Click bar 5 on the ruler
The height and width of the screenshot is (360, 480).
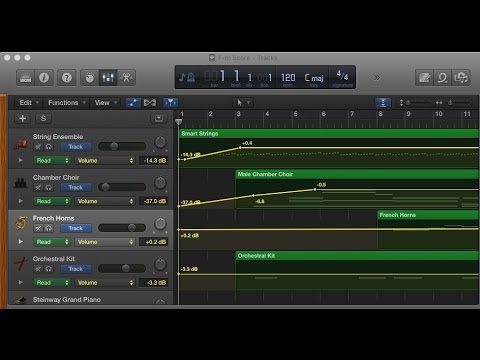click(x=295, y=114)
